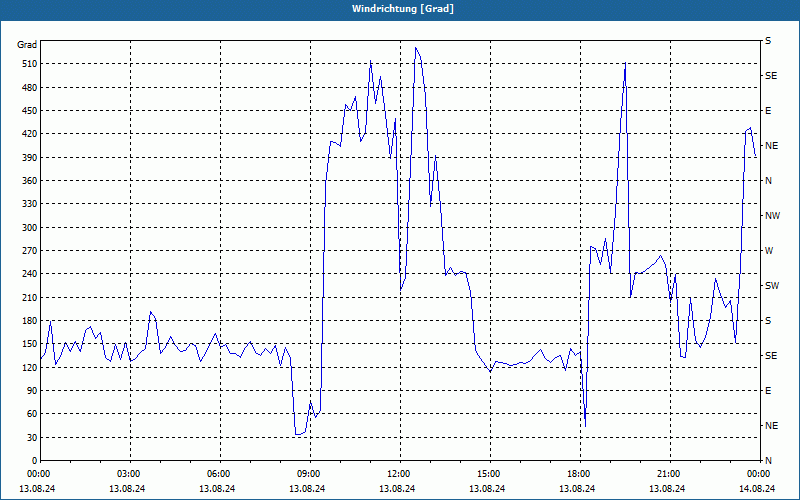Click the 13.08.24 date under 03:00
The width and height of the screenshot is (800, 500).
(x=127, y=488)
